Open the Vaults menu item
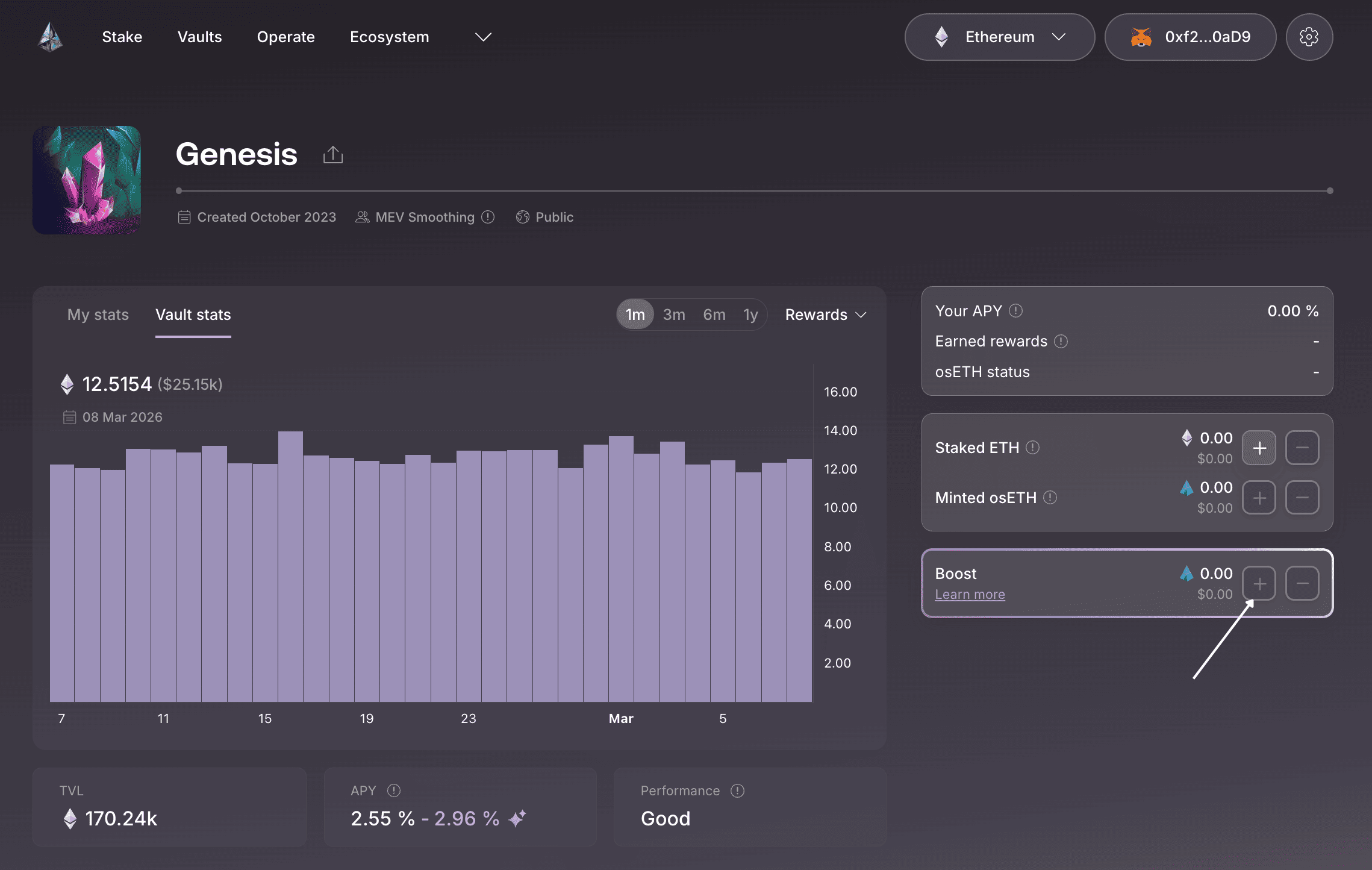The image size is (1372, 870). [x=199, y=37]
